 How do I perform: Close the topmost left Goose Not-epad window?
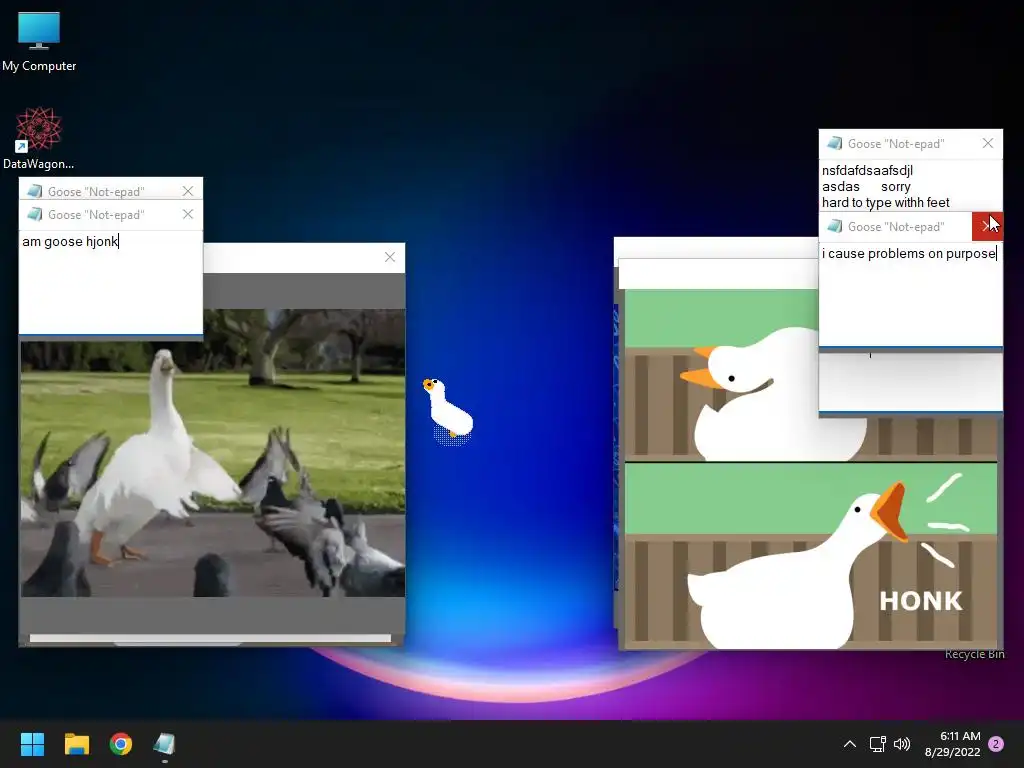pyautogui.click(x=188, y=191)
